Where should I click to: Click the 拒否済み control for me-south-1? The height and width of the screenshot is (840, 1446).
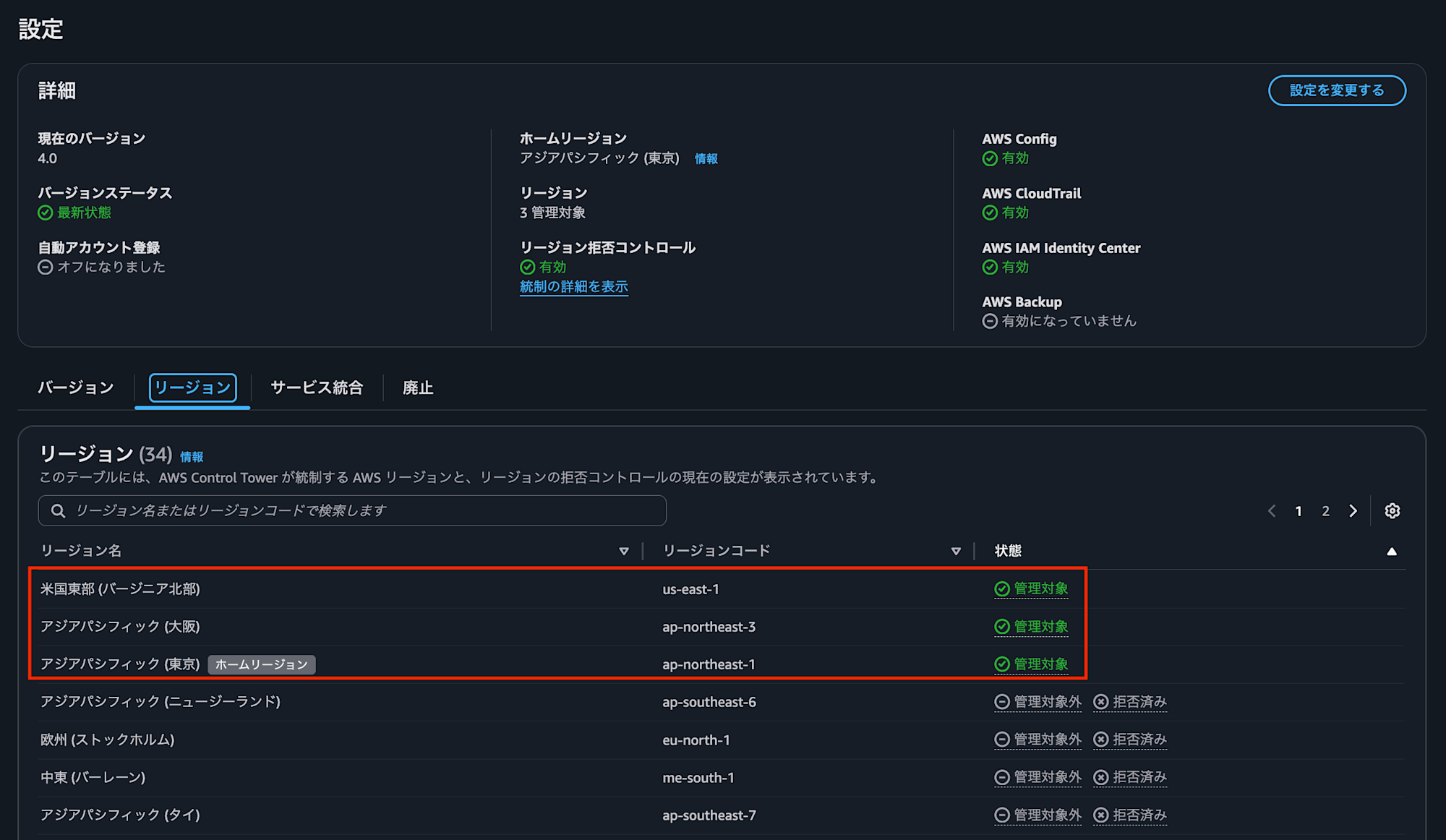[1130, 777]
